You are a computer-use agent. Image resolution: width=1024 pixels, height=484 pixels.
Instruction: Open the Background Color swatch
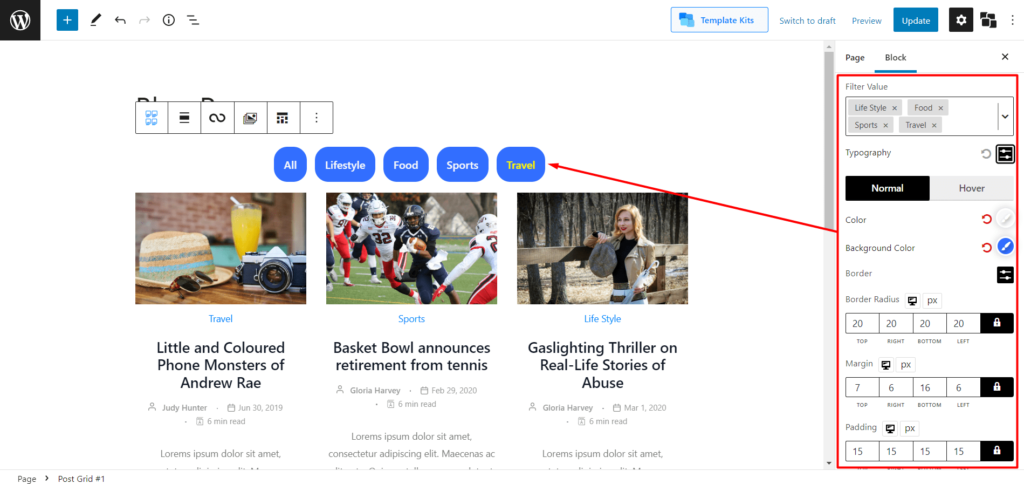pyautogui.click(x=1005, y=246)
